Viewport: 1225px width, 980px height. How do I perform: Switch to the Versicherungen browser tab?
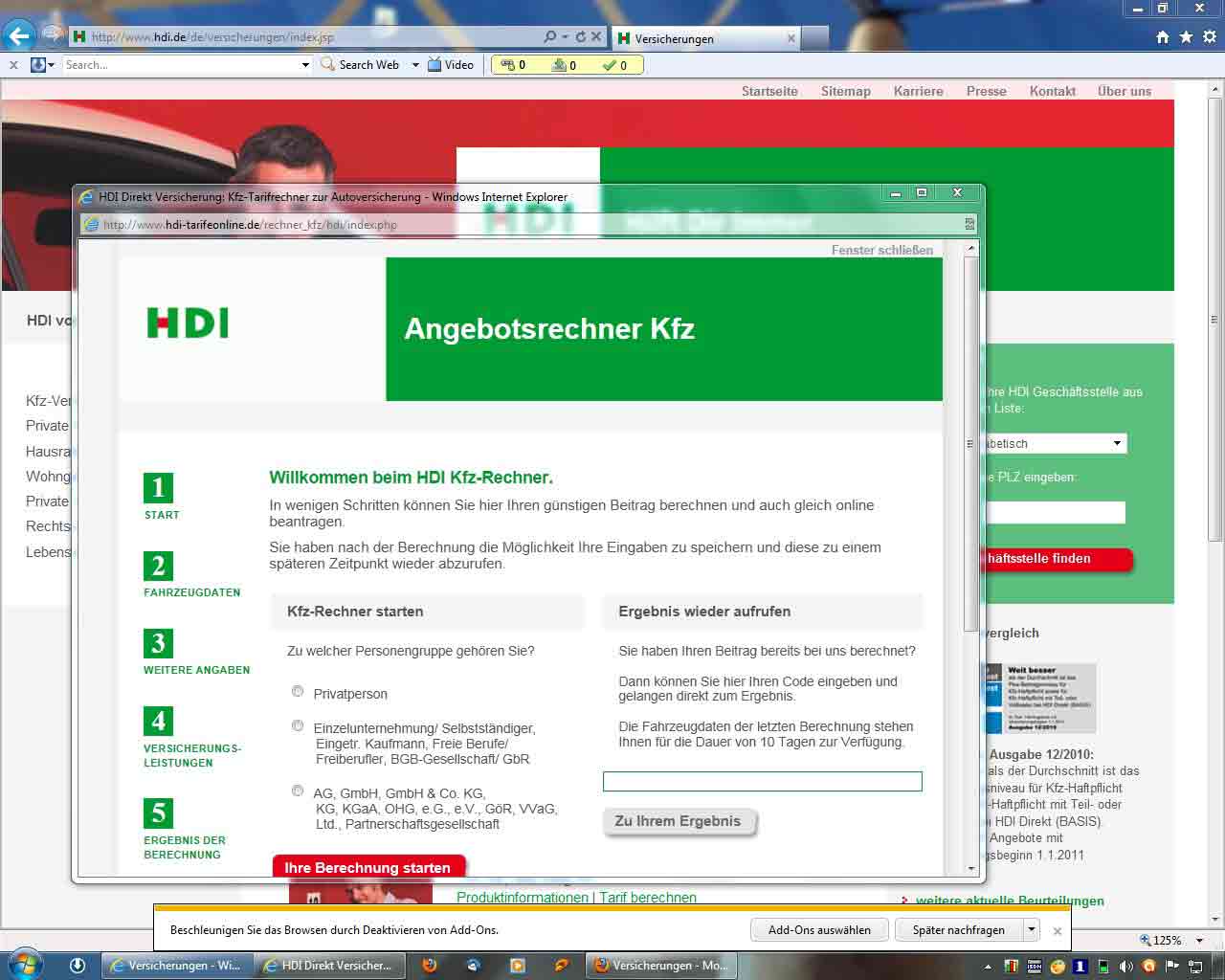pyautogui.click(x=703, y=38)
